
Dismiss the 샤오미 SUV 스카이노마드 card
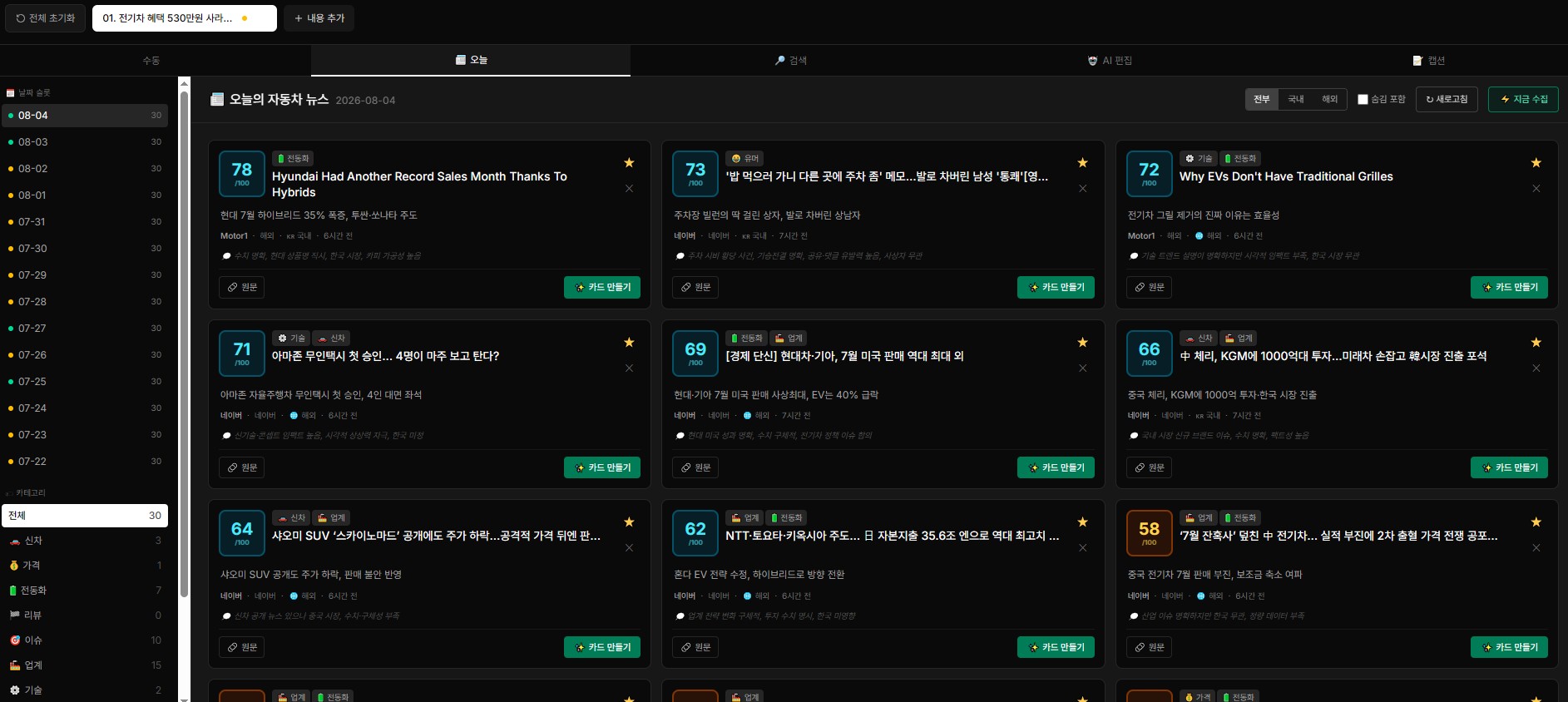point(629,548)
